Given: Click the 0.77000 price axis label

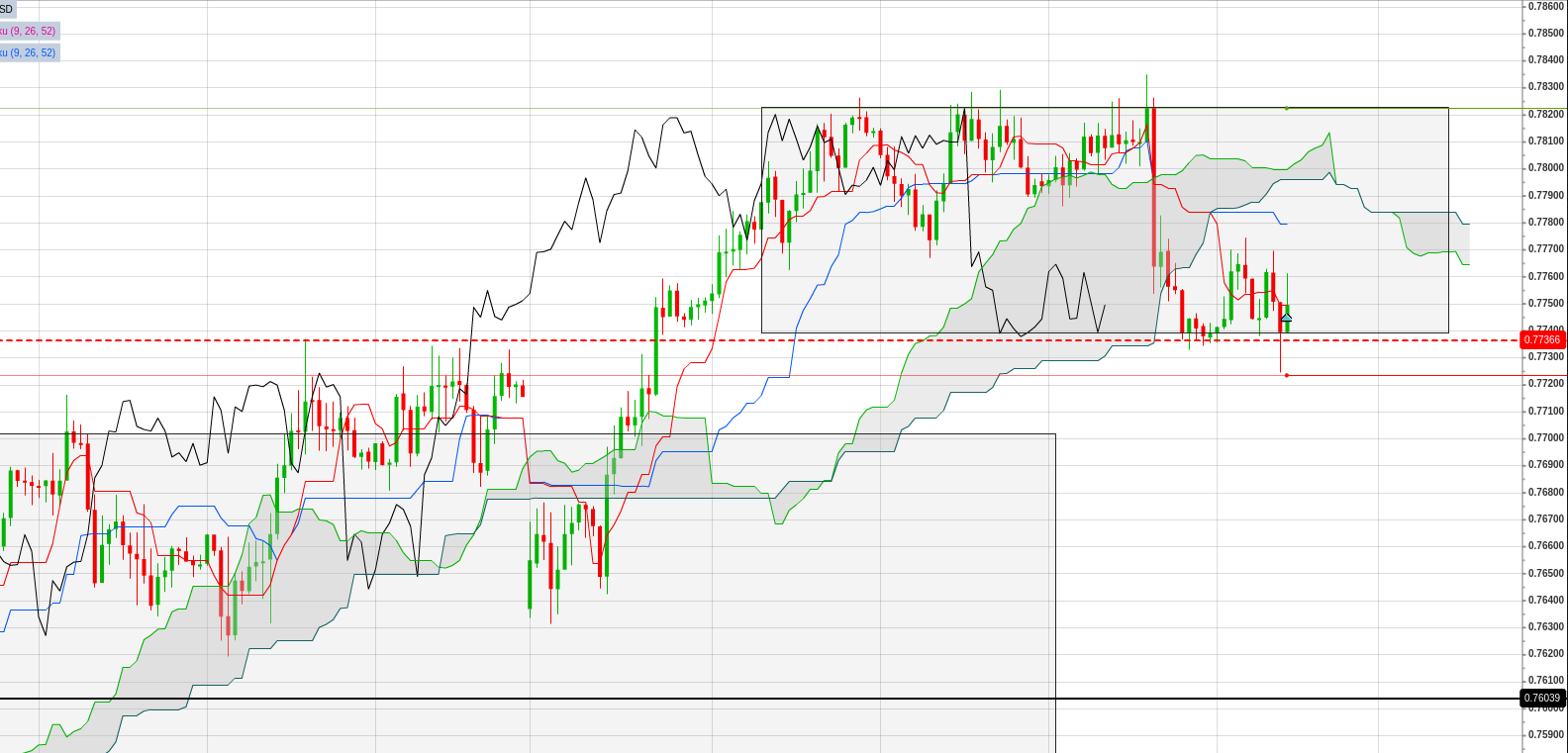Looking at the screenshot, I should tap(1545, 437).
